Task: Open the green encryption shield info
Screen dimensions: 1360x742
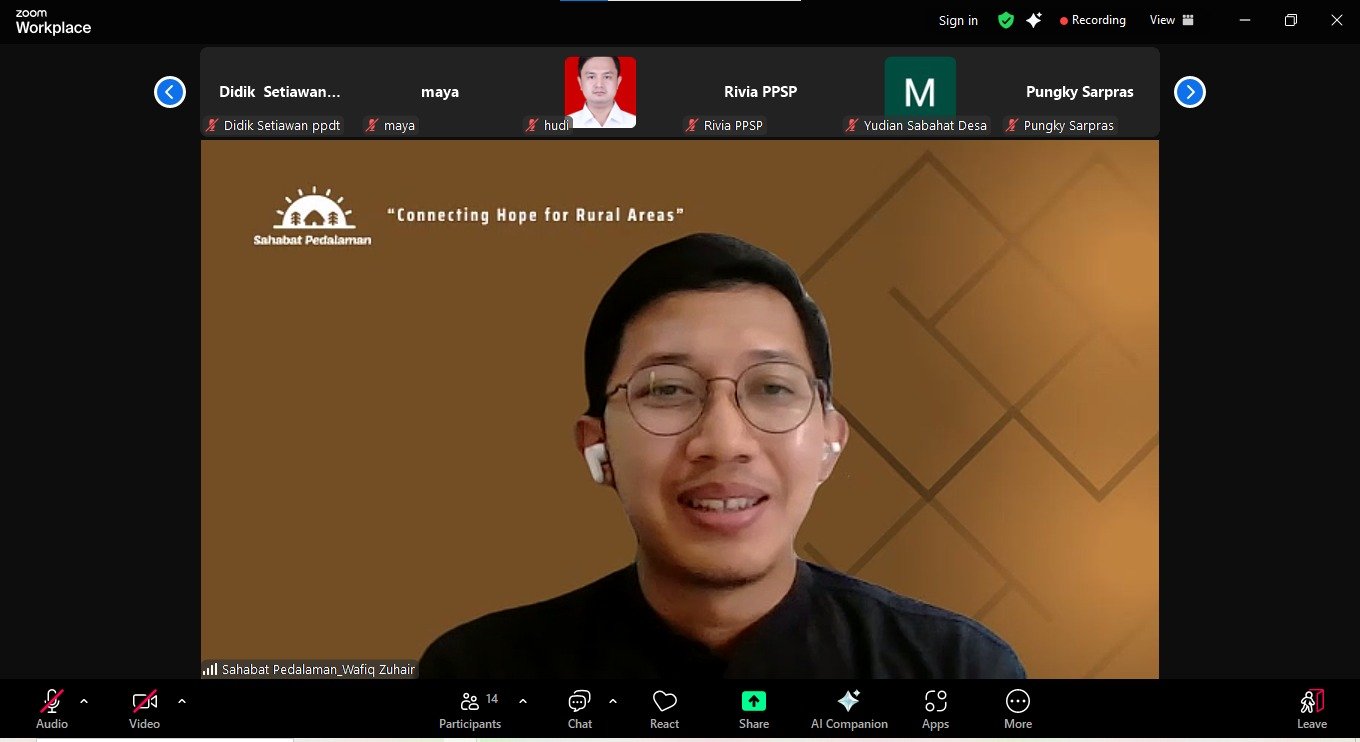Action: click(1006, 20)
